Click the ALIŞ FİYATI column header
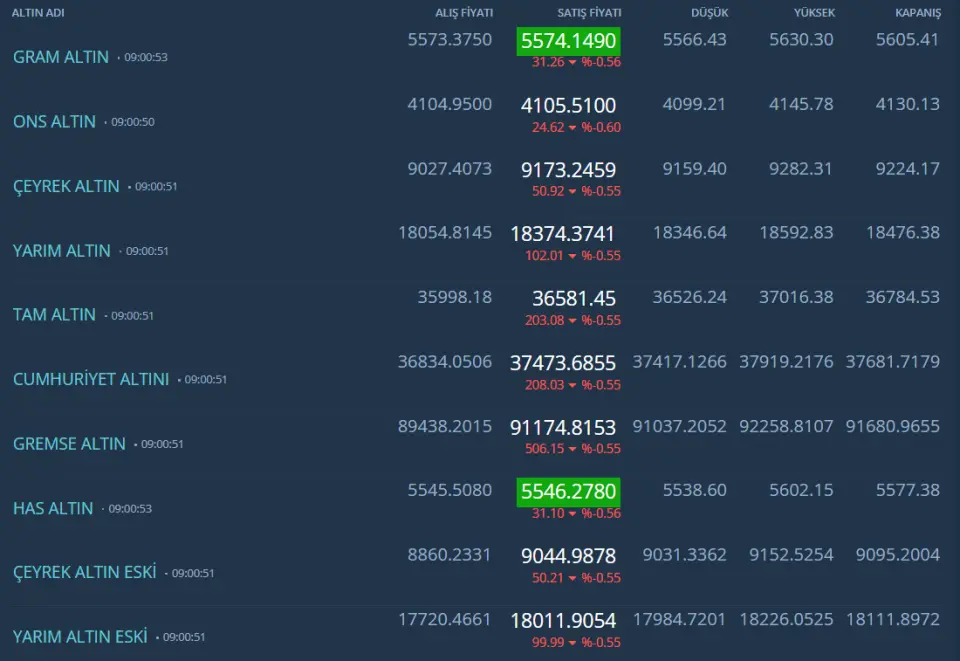 point(464,13)
